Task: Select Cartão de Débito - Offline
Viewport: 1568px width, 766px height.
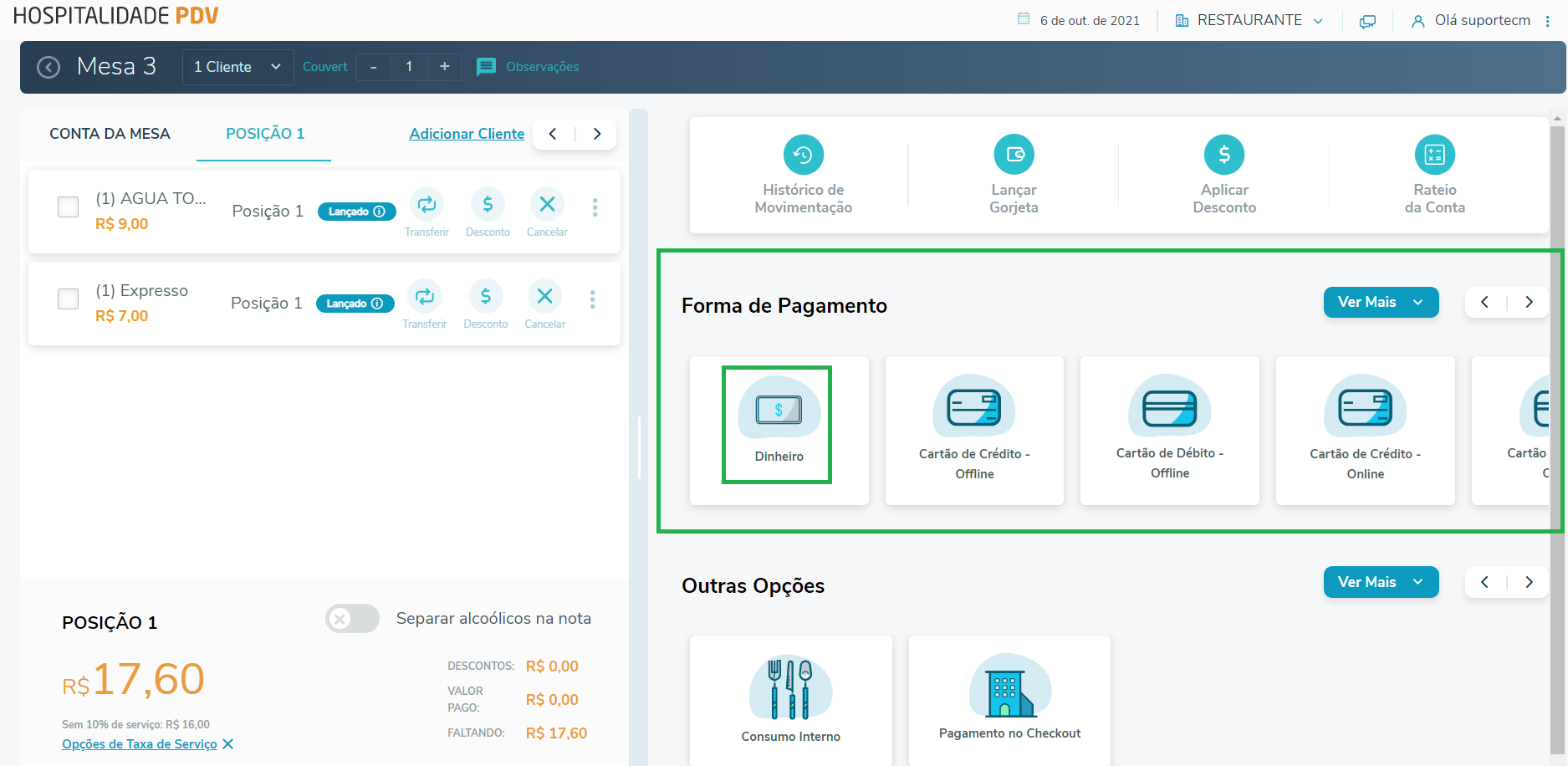Action: [1170, 430]
